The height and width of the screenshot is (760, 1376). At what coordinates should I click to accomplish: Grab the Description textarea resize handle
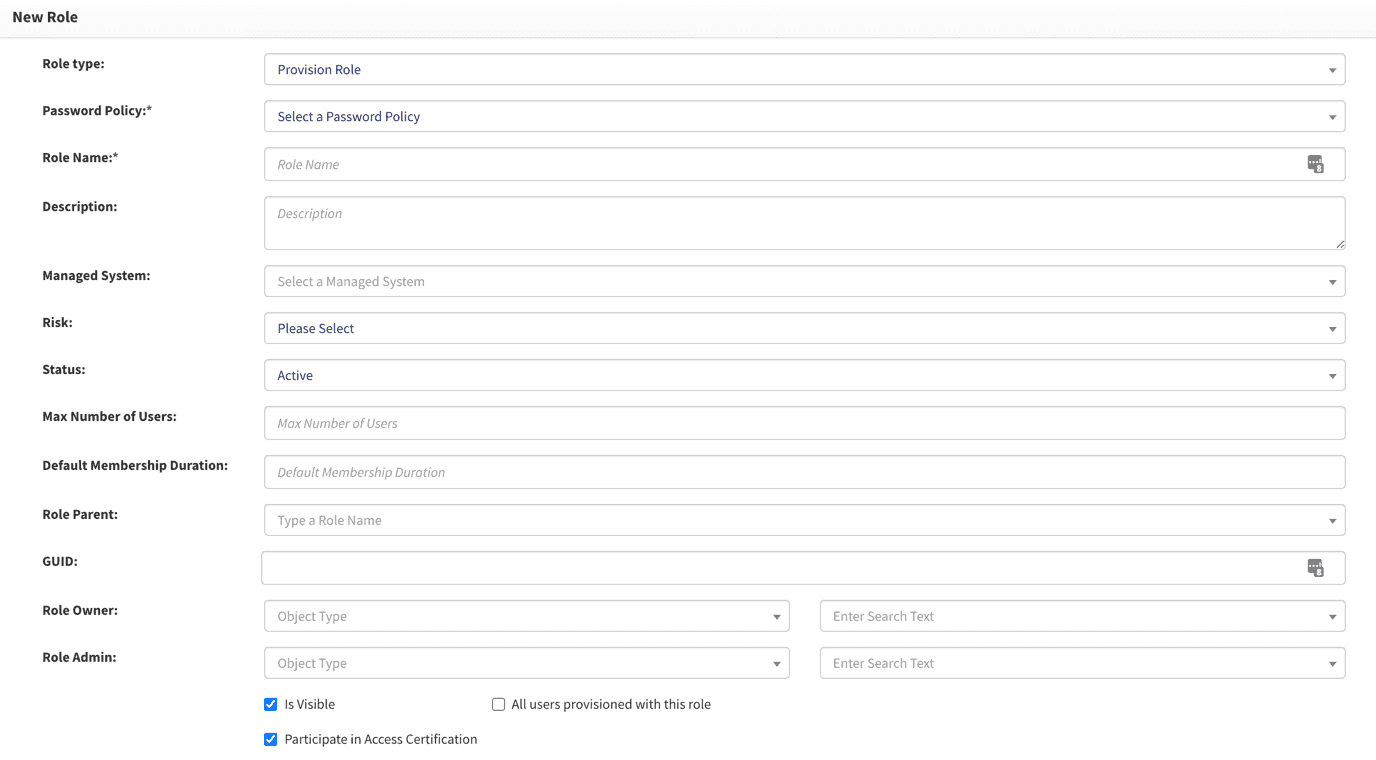[1340, 244]
